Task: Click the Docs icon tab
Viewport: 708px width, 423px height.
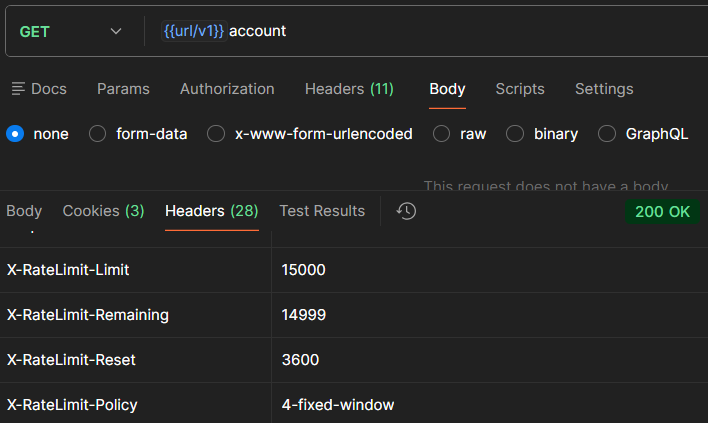Action: point(39,89)
